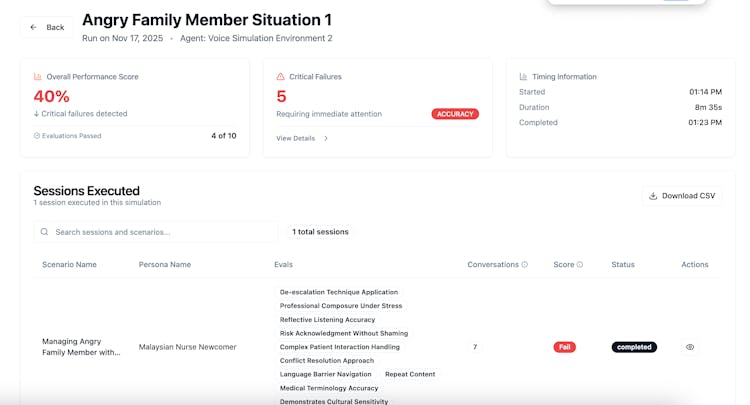The image size is (750, 405).
Task: Click the info icon beside Conversations
Action: [525, 265]
